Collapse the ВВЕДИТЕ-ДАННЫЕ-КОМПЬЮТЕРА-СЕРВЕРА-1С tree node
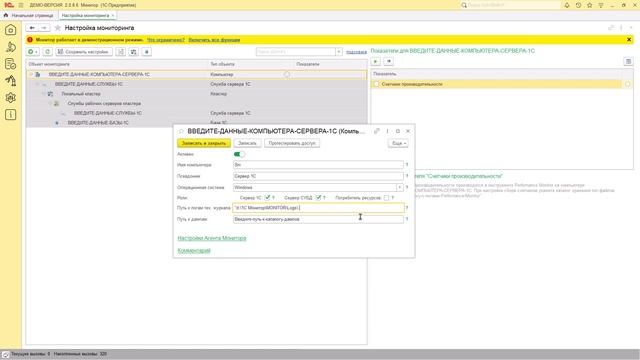640x360 pixels. point(31,74)
